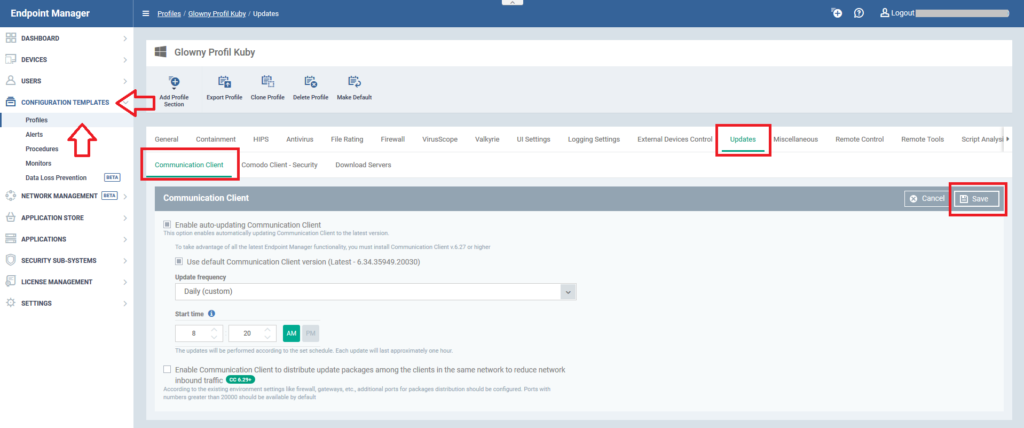Click the Logout user icon

click(x=885, y=13)
